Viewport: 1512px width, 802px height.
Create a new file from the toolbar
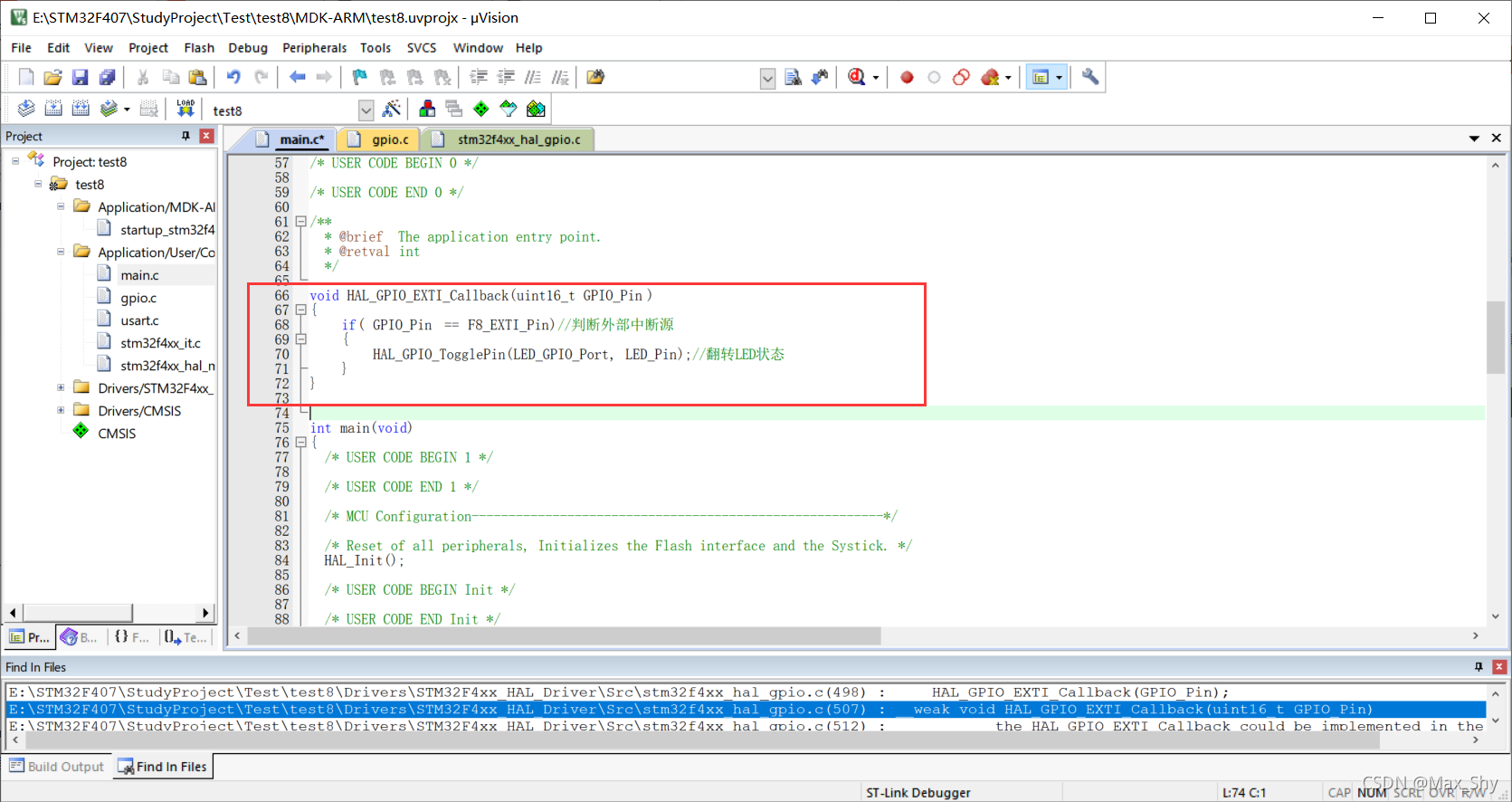pyautogui.click(x=26, y=78)
